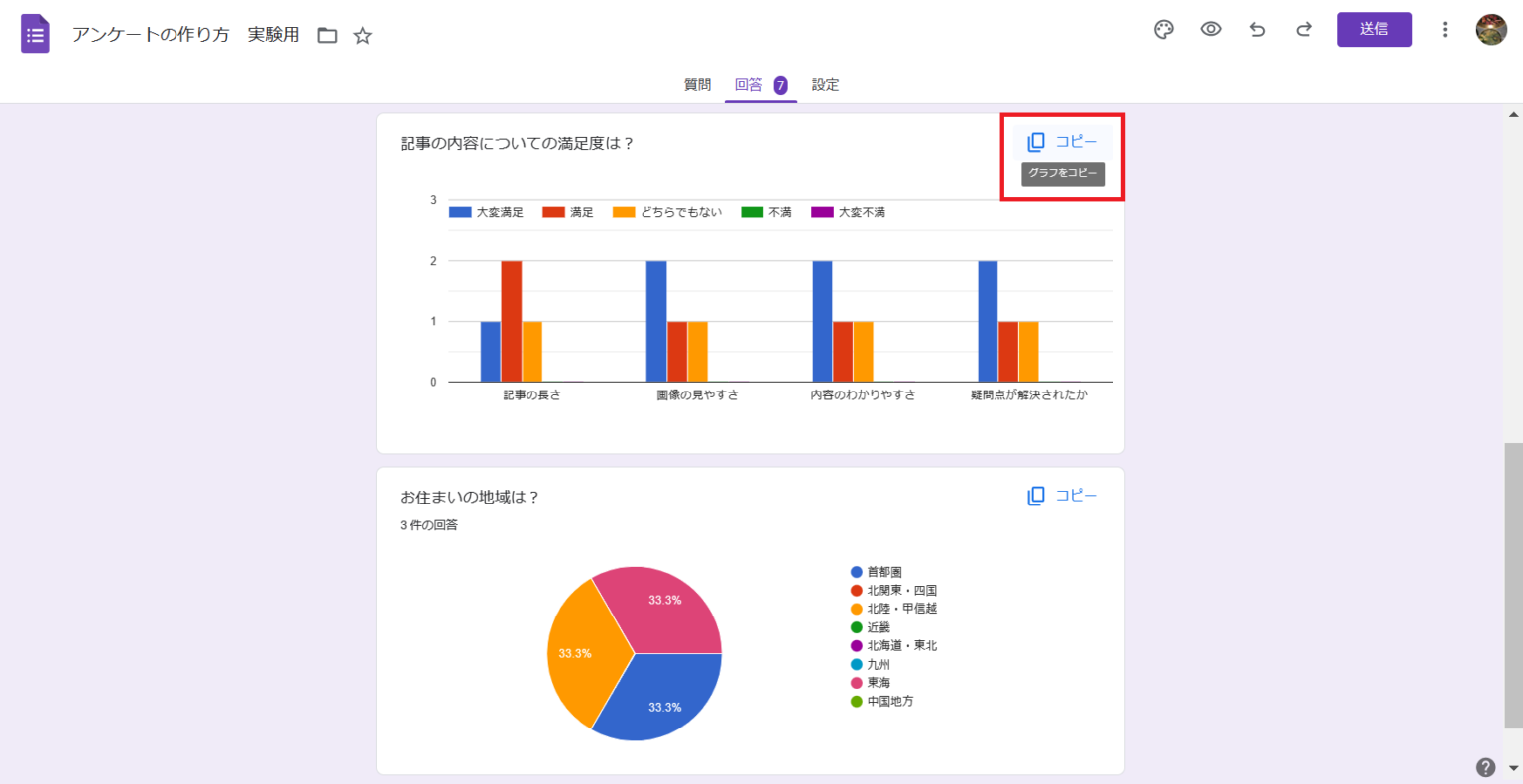
Task: Open your account profile avatar
Action: [1493, 29]
